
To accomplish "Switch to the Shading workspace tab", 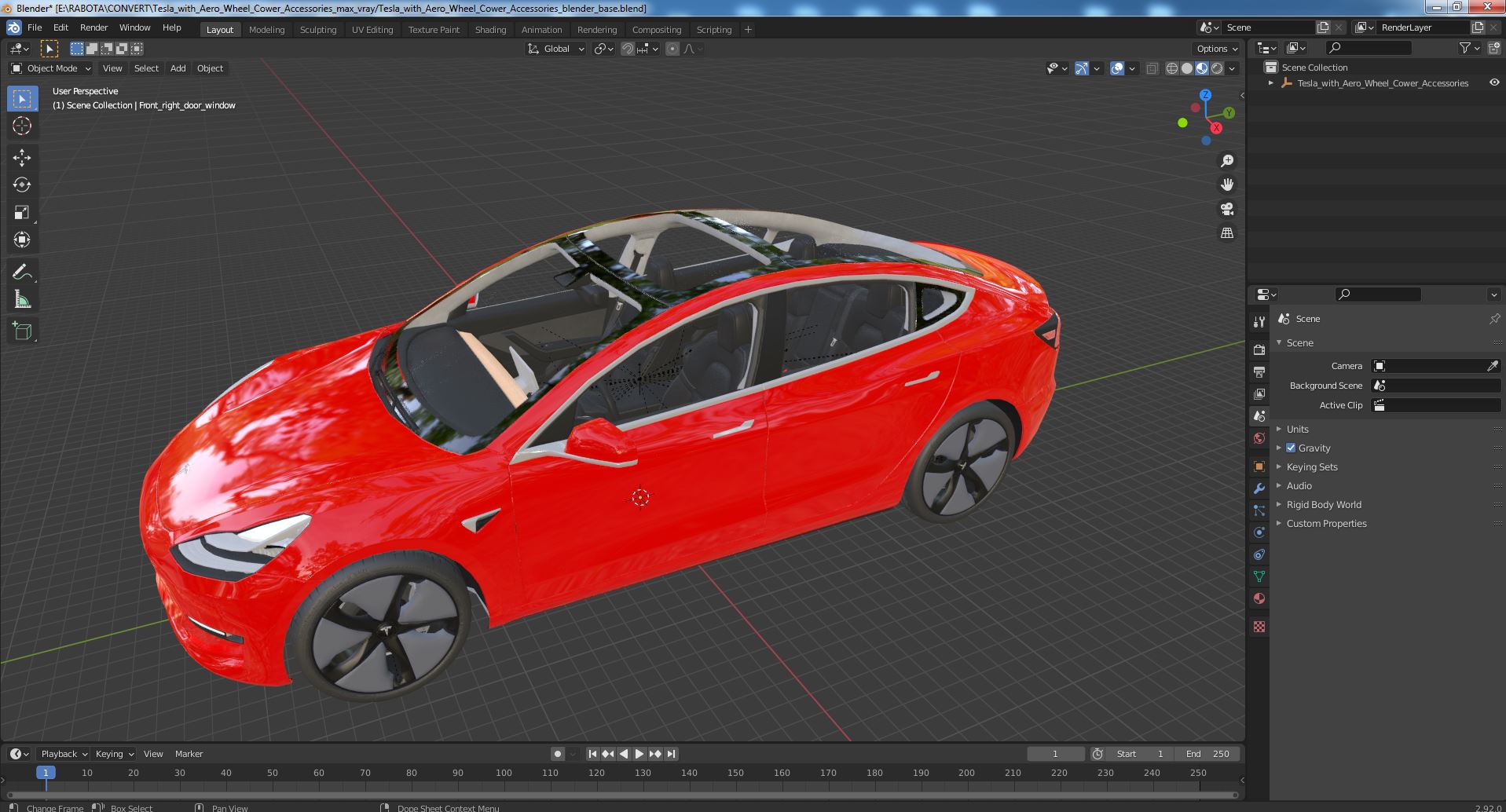I will 490,30.
